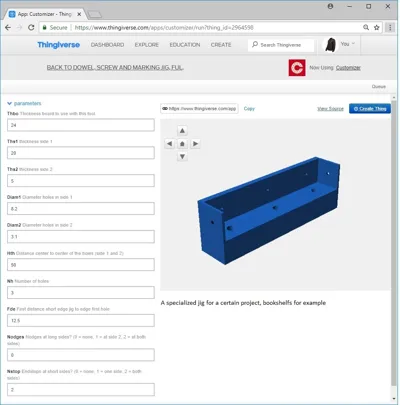
Task: Click View Source
Action: pyautogui.click(x=330, y=109)
